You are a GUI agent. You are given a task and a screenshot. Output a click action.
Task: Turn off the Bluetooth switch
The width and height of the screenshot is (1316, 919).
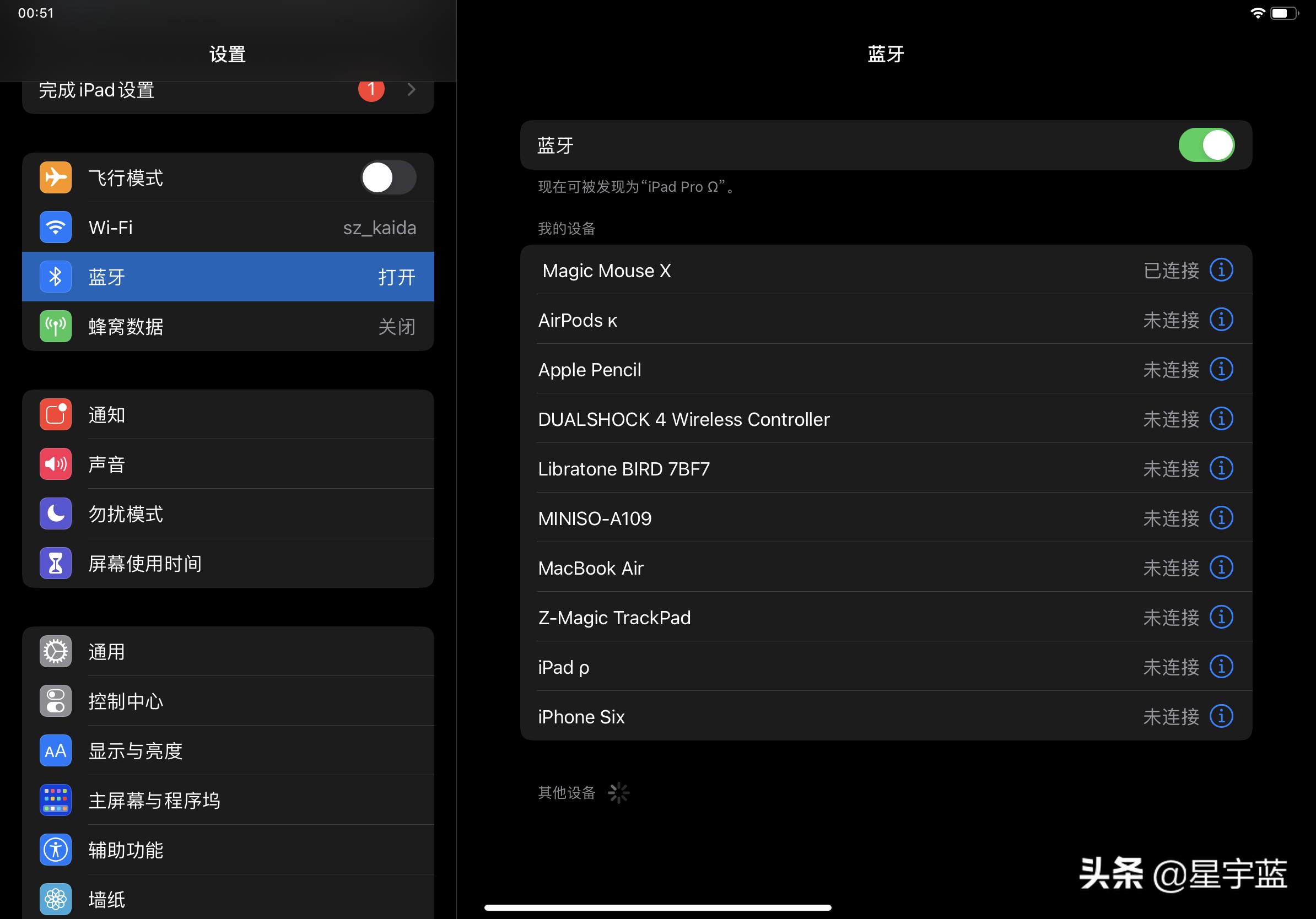click(1206, 145)
